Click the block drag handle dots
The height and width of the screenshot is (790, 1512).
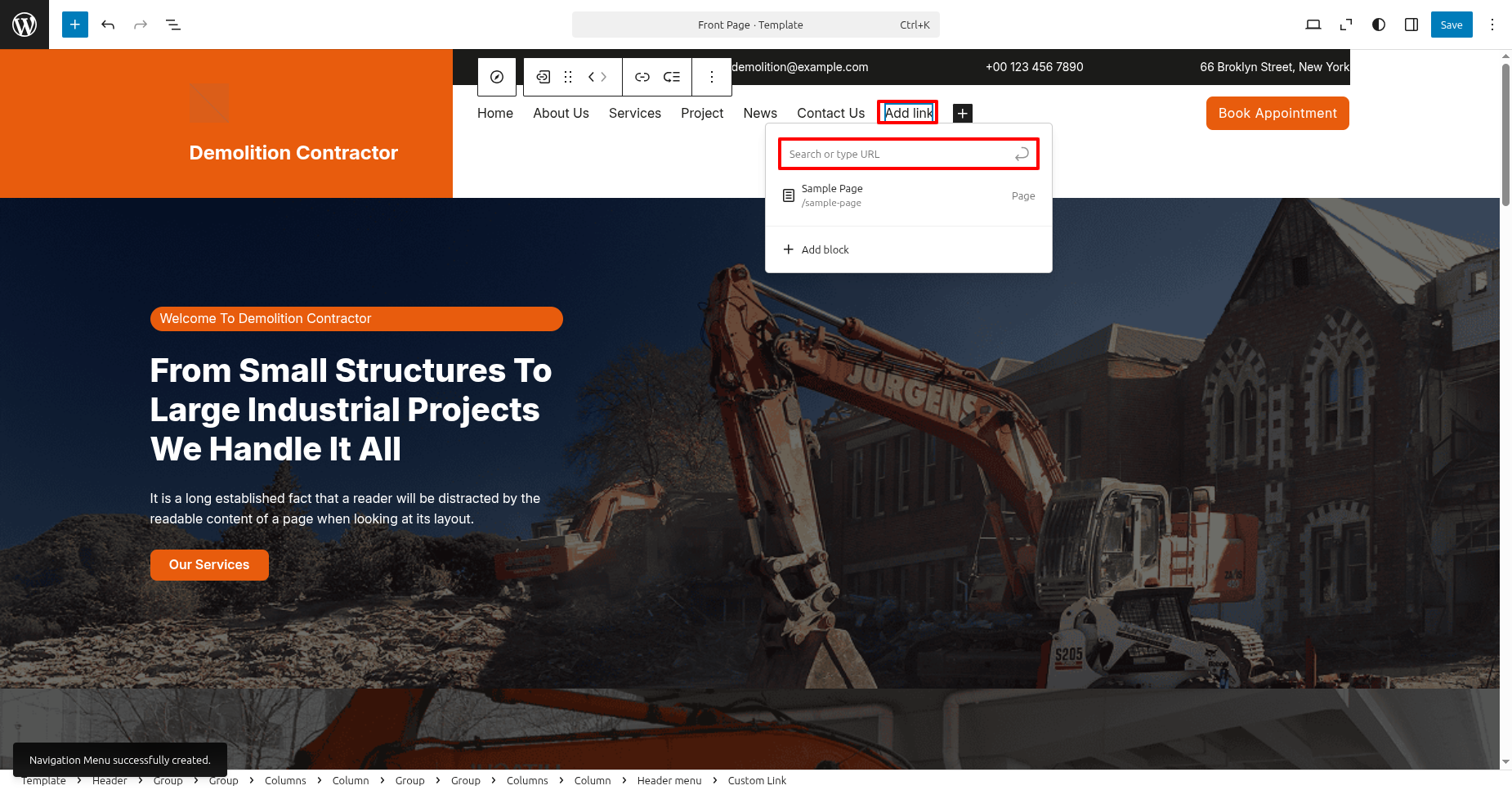tap(568, 77)
